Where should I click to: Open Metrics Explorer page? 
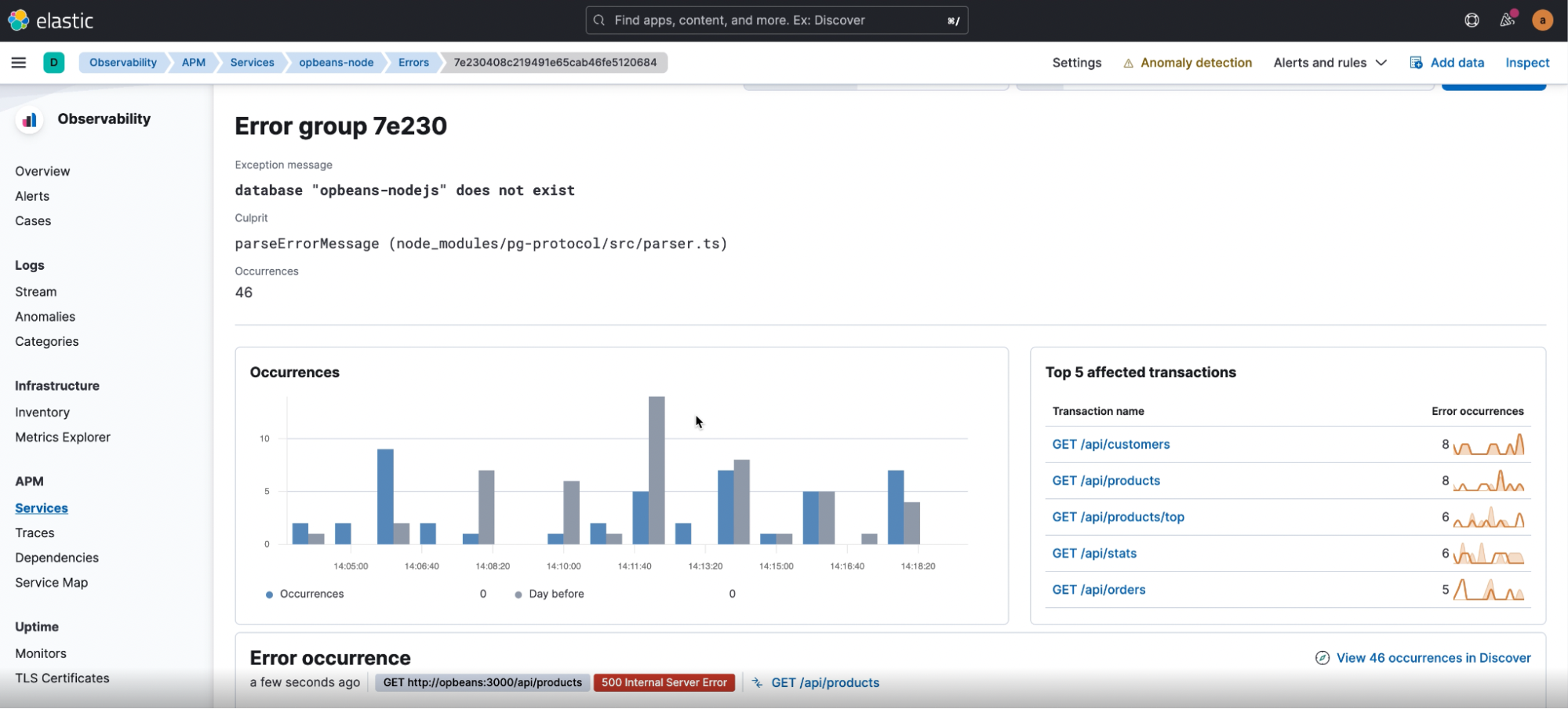[x=63, y=438]
